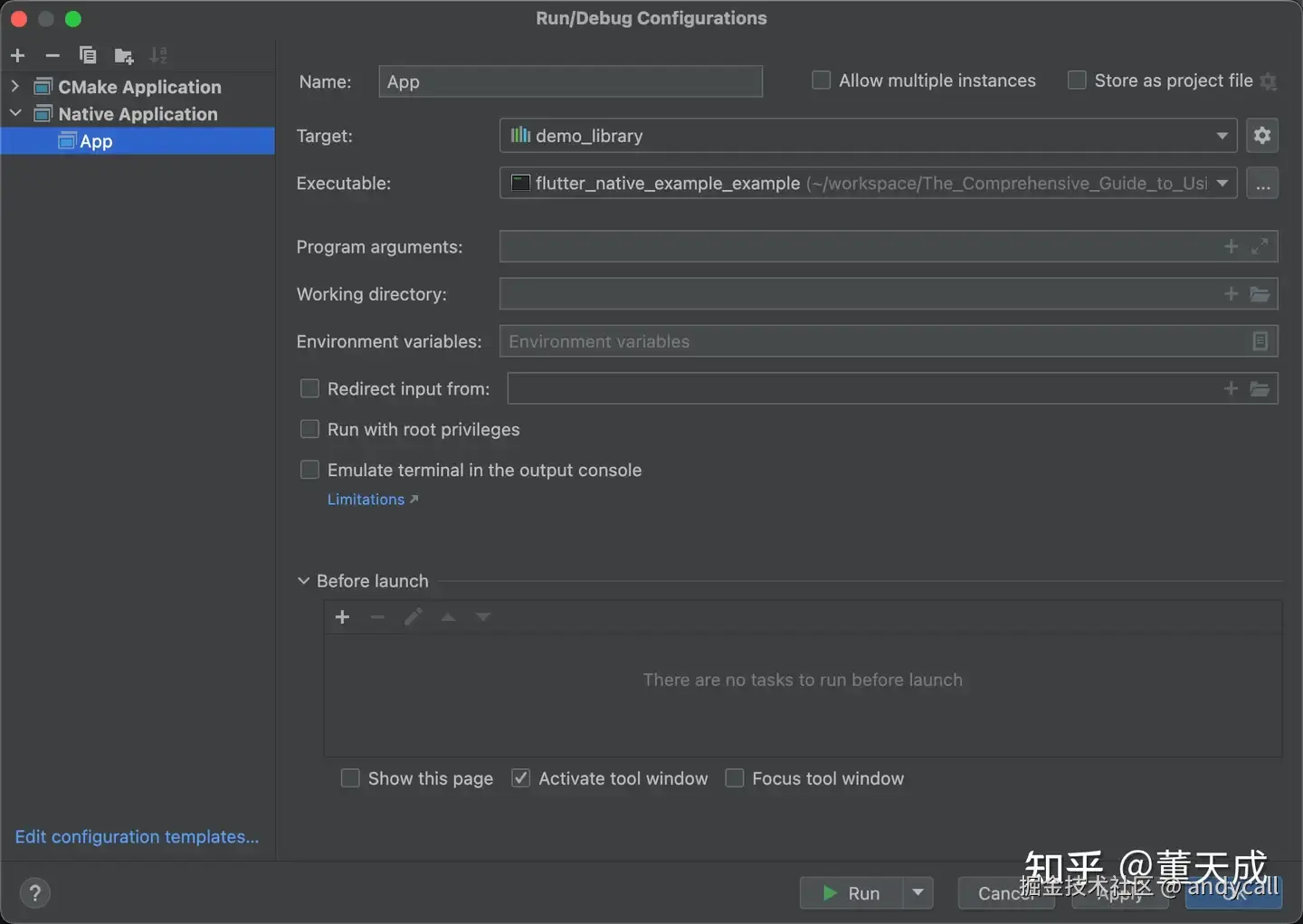Move before launch task up
Screen dimensions: 1303x924
click(448, 617)
